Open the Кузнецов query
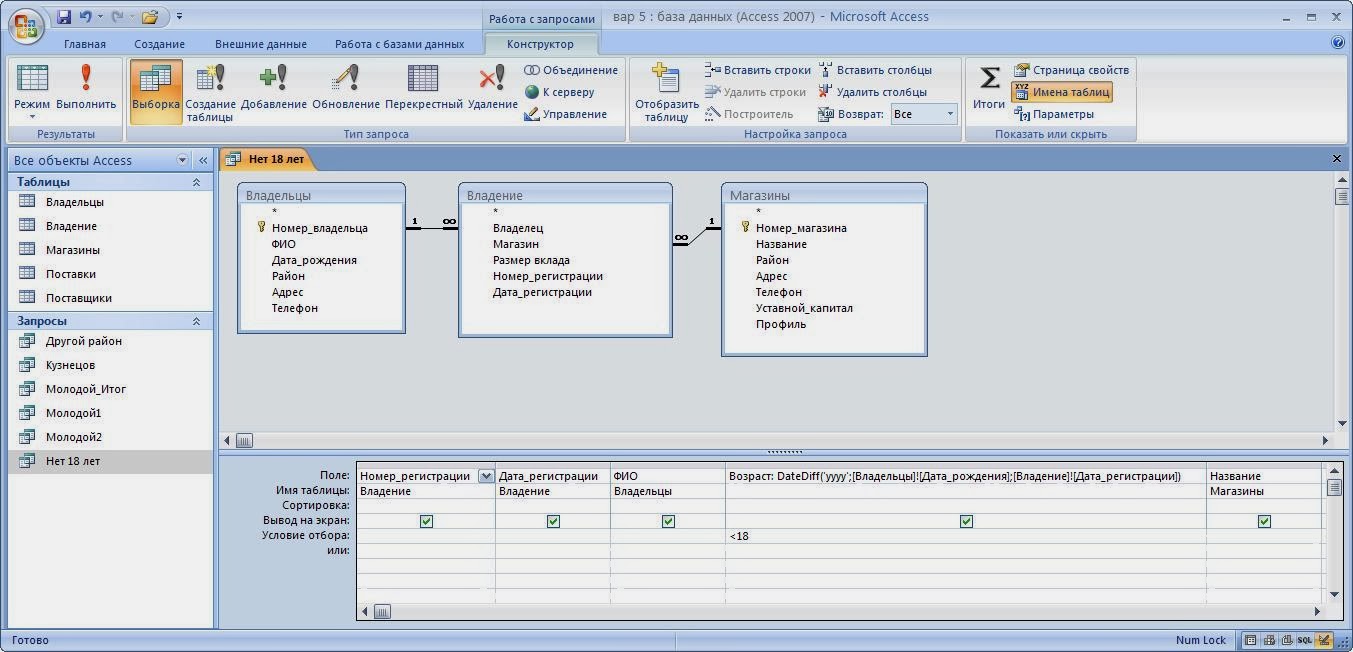The height and width of the screenshot is (652, 1353). tap(70, 365)
